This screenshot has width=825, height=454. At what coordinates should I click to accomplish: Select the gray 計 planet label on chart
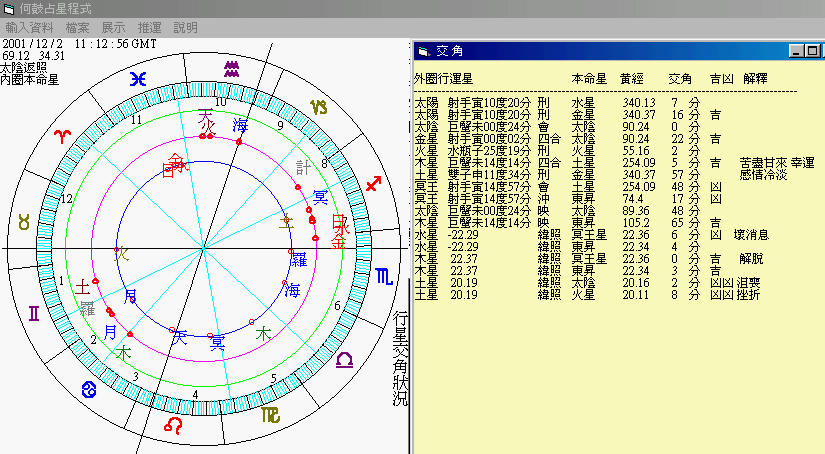(303, 168)
